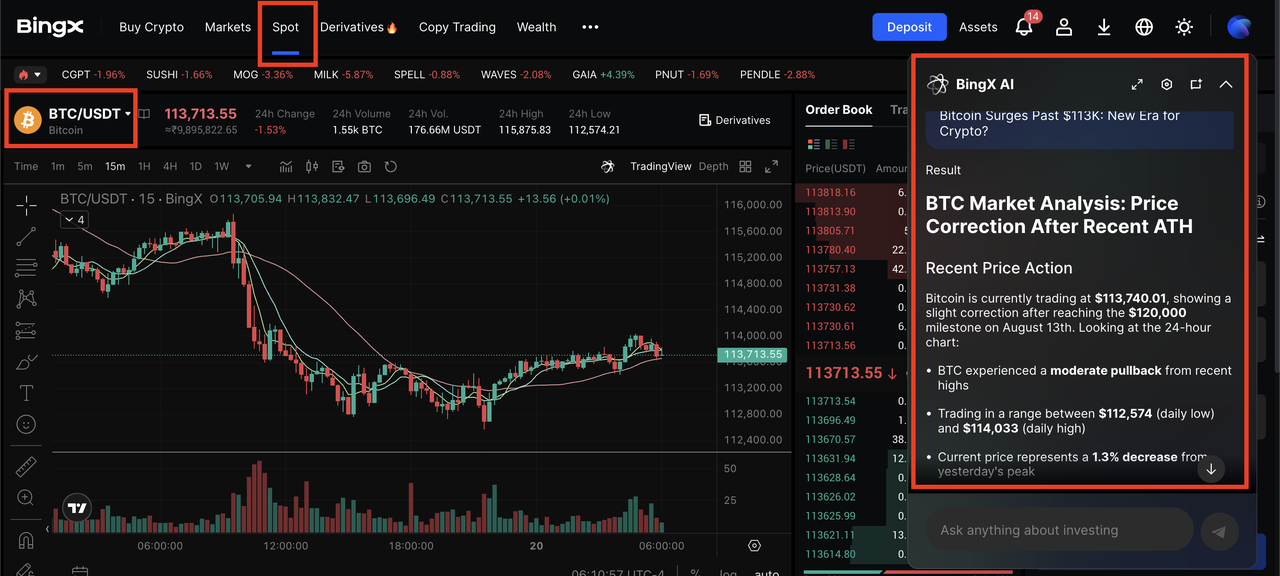Expand chart to fullscreen
Image resolution: width=1280 pixels, height=576 pixels.
771,167
